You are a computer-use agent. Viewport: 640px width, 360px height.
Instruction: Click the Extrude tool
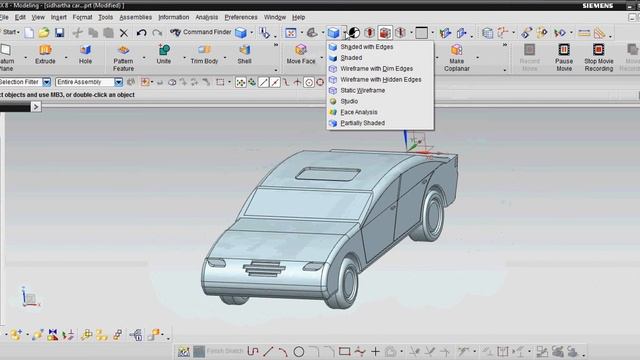(45, 55)
